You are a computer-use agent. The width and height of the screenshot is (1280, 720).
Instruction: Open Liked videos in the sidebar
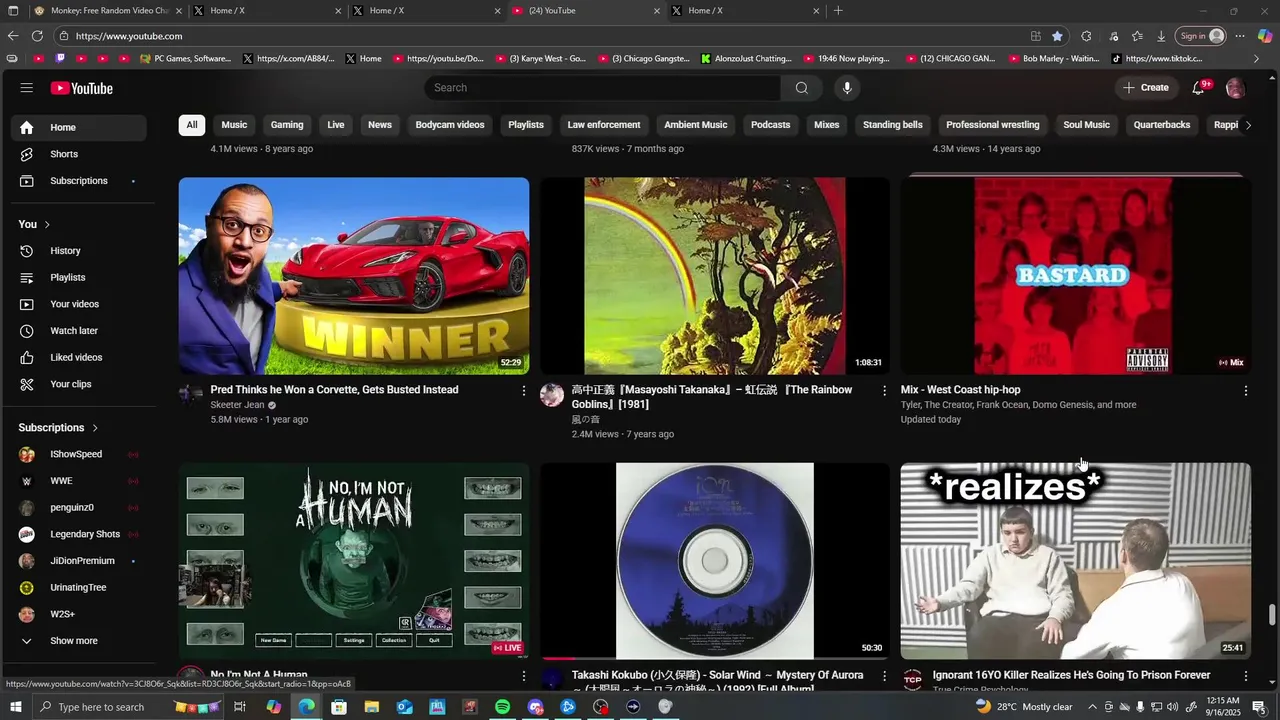78,357
